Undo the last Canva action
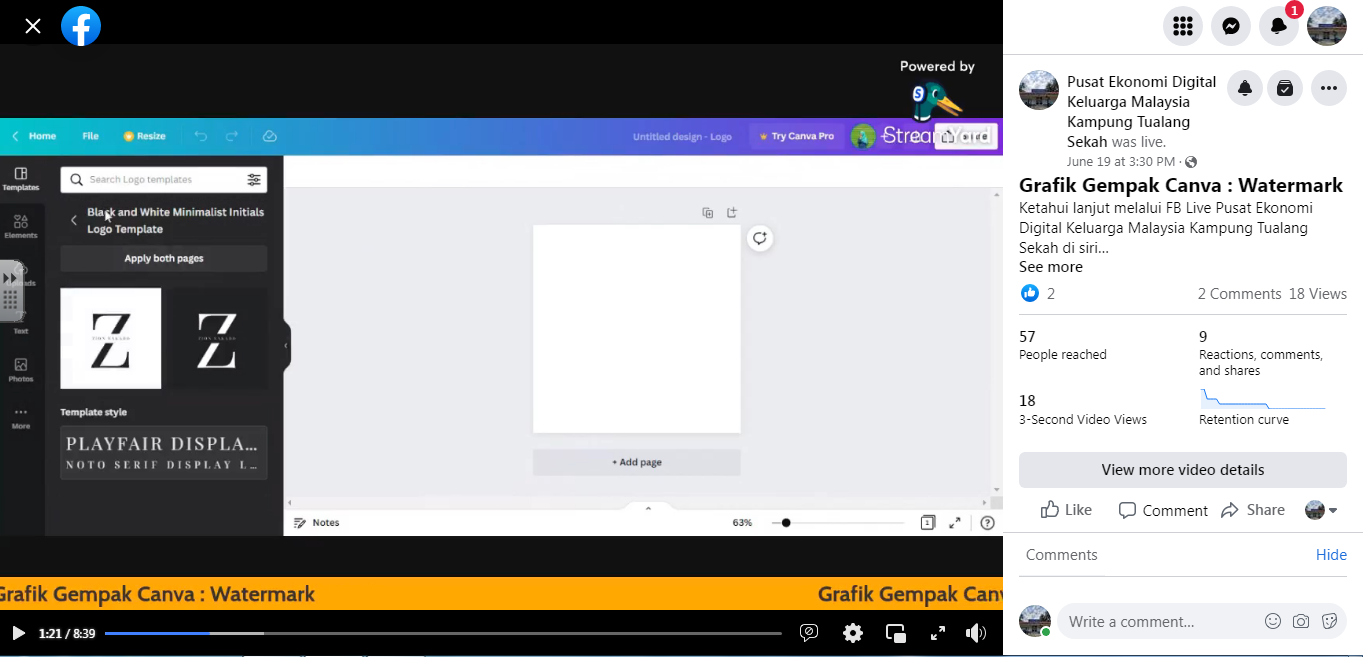 click(x=201, y=136)
